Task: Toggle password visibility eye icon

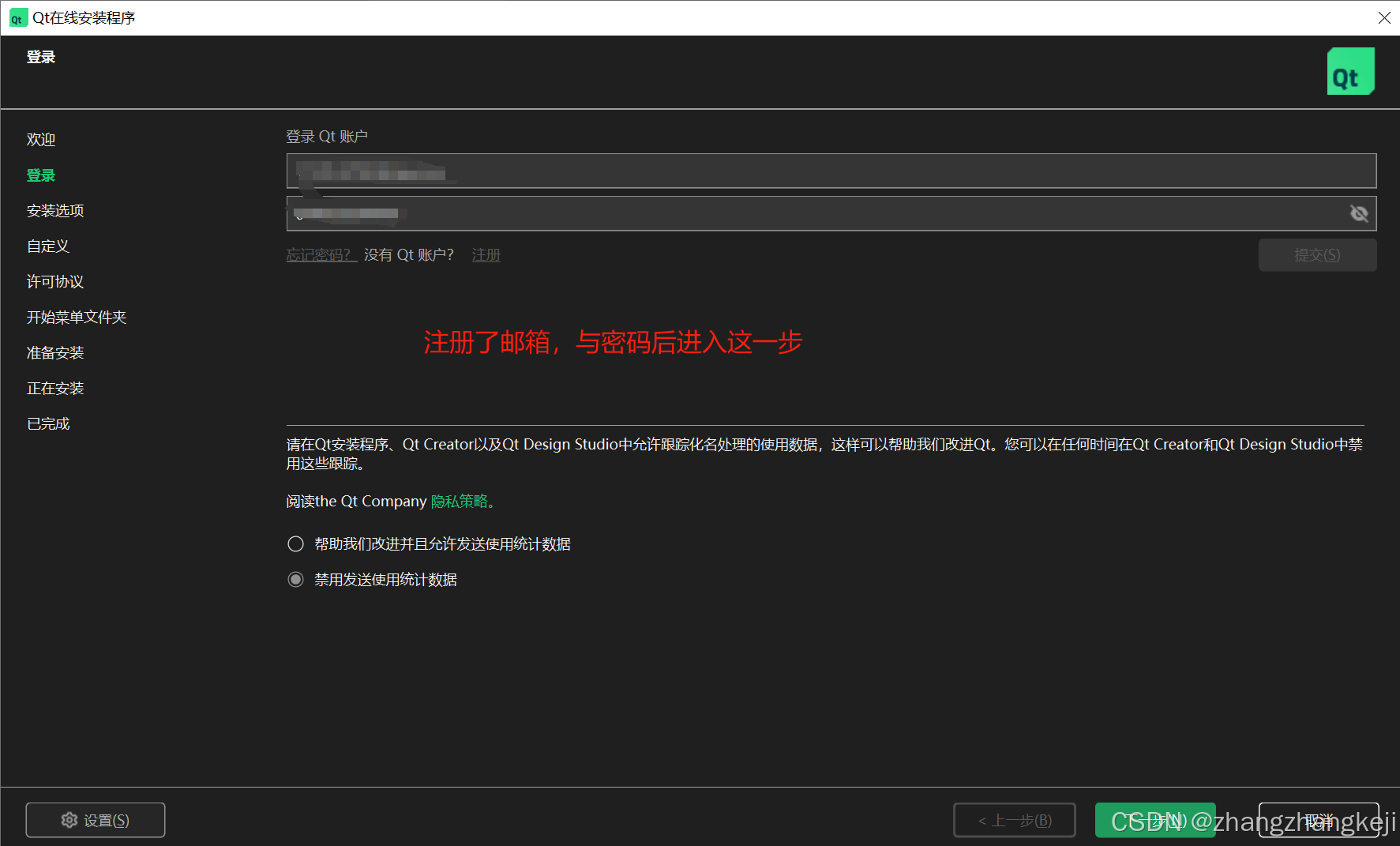Action: click(x=1358, y=213)
